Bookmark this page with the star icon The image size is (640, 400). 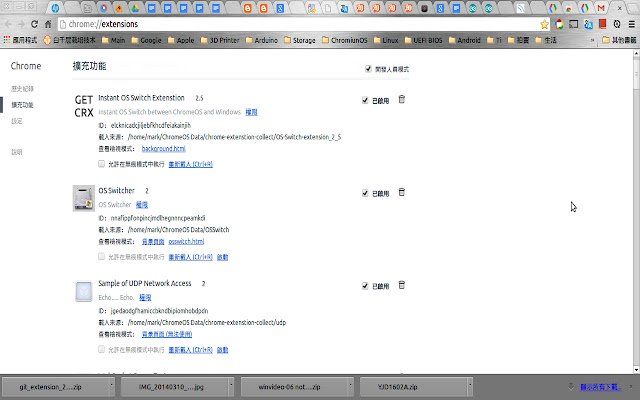[x=544, y=24]
